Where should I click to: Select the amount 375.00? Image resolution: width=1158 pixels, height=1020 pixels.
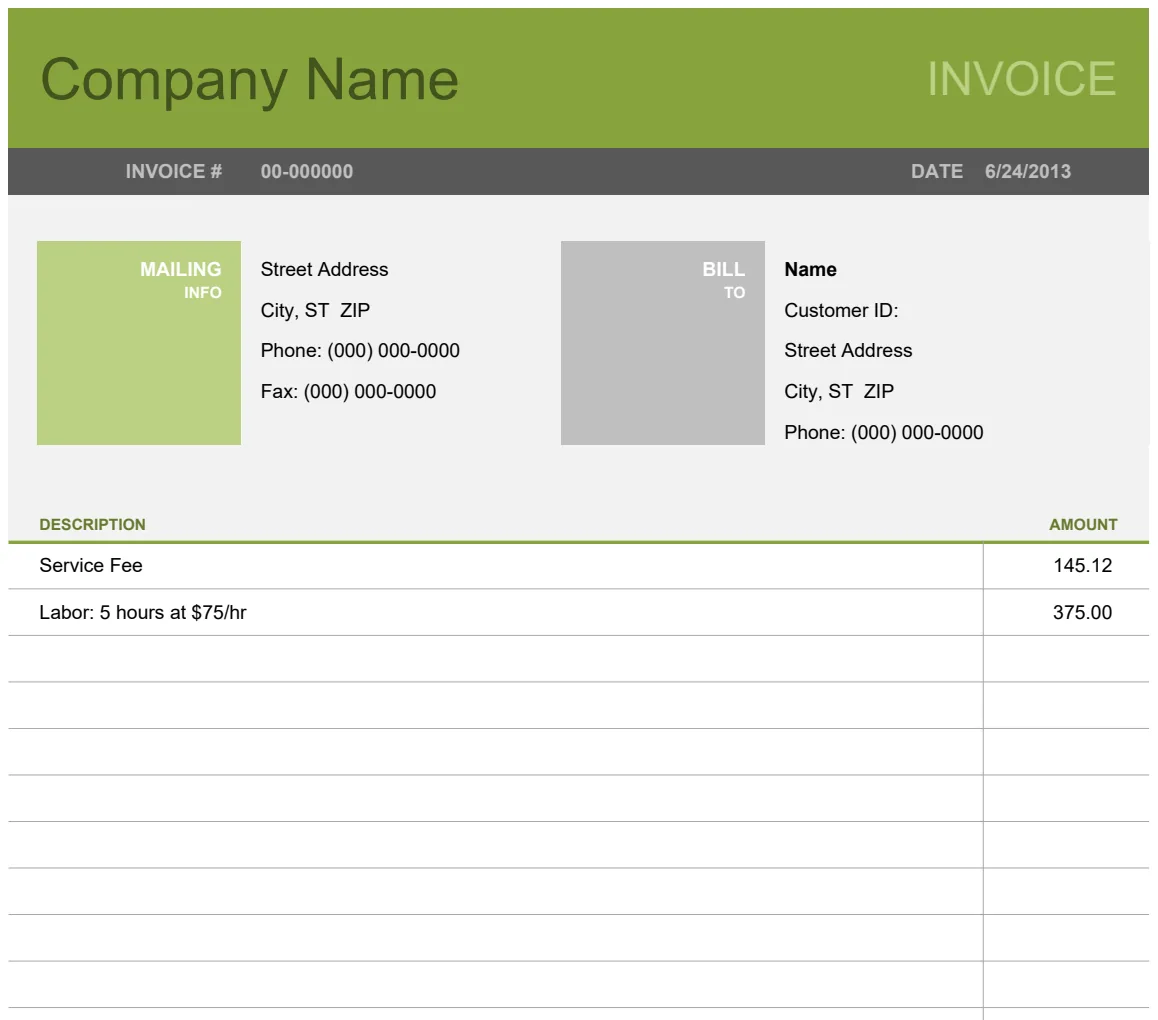pos(1082,612)
